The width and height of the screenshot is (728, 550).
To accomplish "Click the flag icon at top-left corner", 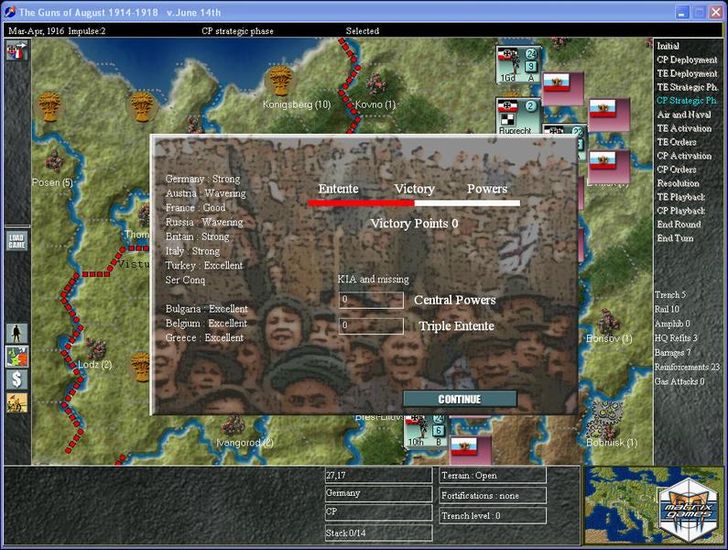I will coord(17,50).
